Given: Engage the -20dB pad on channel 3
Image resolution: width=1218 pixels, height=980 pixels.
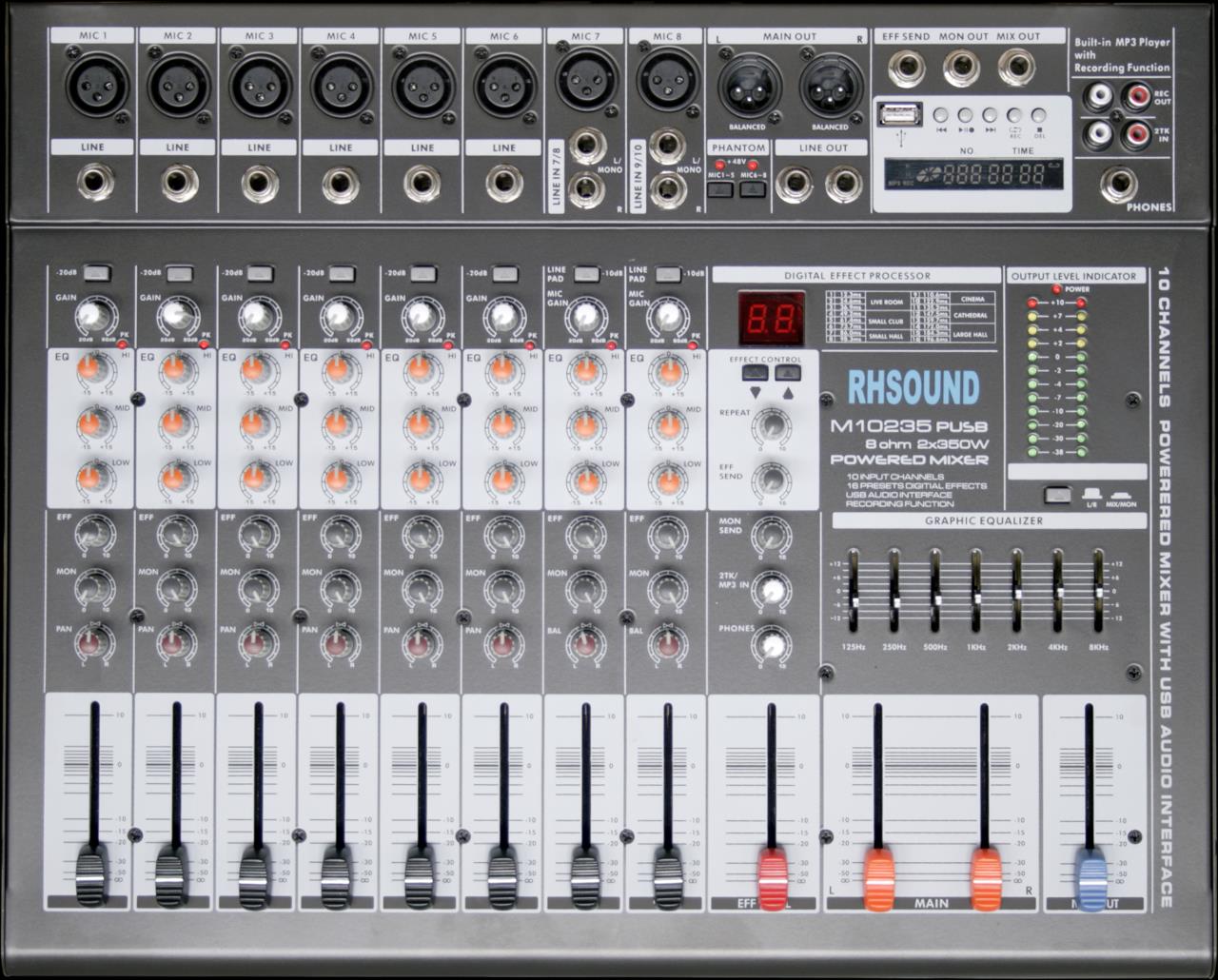Looking at the screenshot, I should point(261,273).
